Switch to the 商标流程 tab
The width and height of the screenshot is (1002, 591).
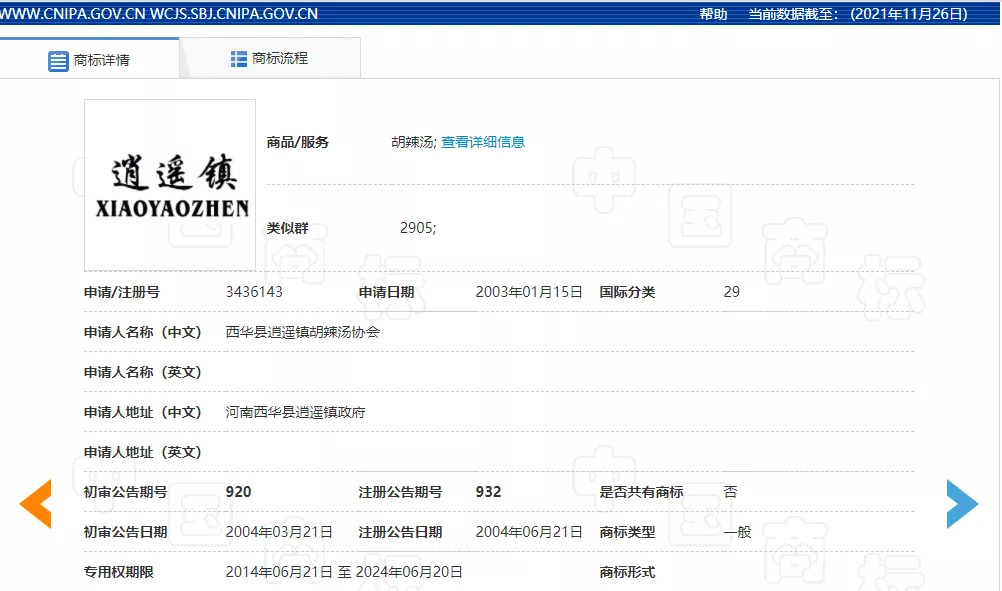click(x=270, y=58)
